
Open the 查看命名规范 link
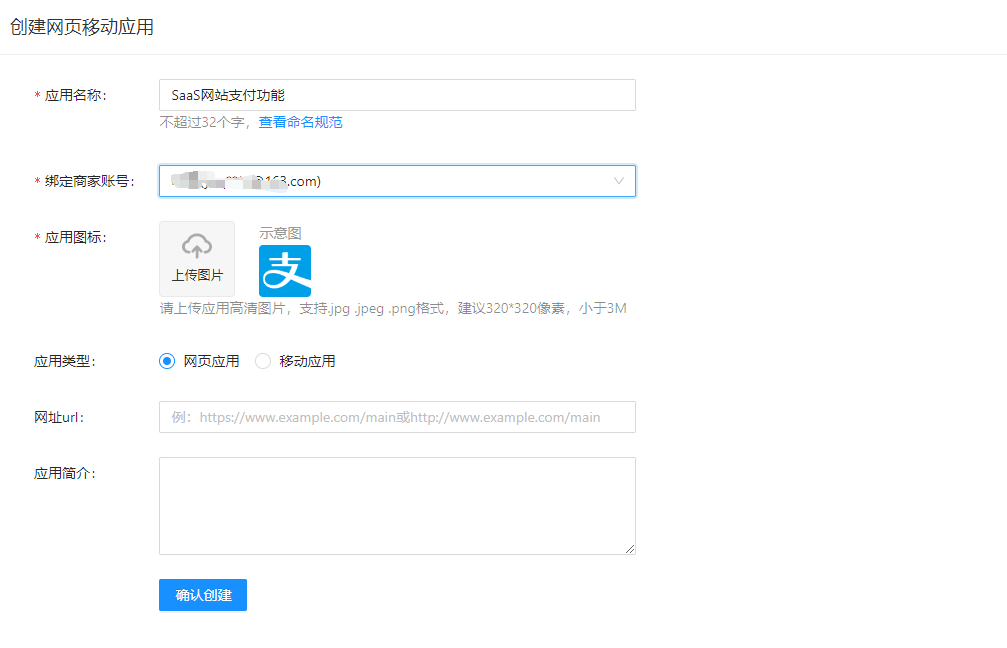(301, 122)
